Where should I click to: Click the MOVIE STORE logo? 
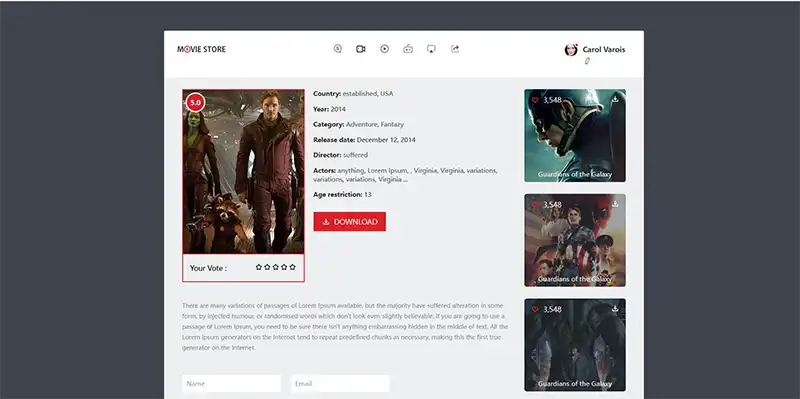click(x=202, y=49)
